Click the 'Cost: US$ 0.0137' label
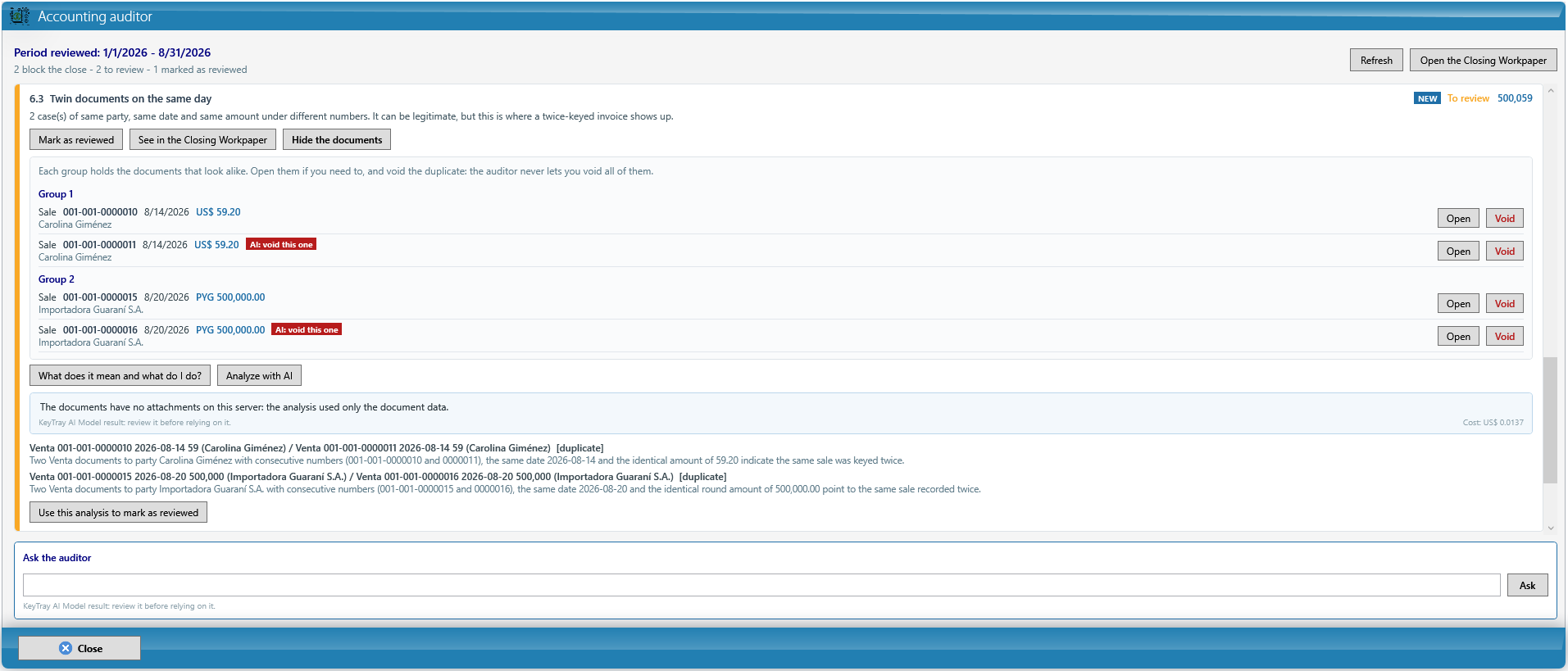 [1493, 423]
